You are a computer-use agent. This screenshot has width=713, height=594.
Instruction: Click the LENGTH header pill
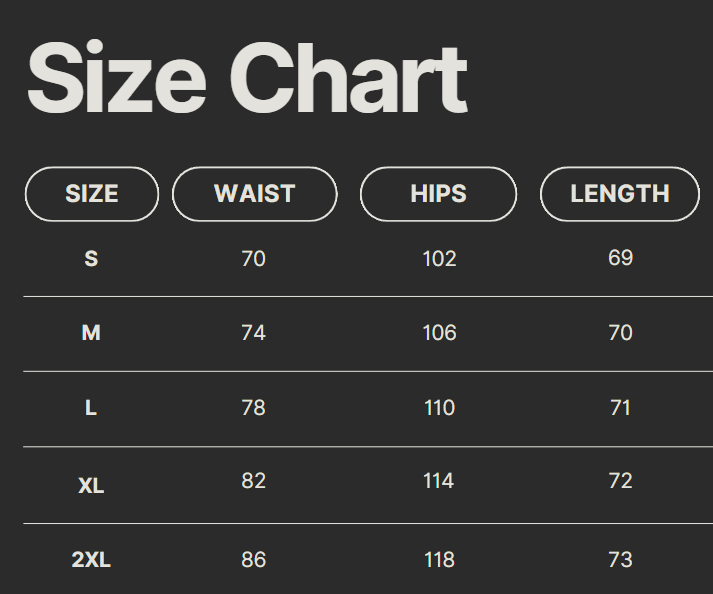pyautogui.click(x=620, y=194)
